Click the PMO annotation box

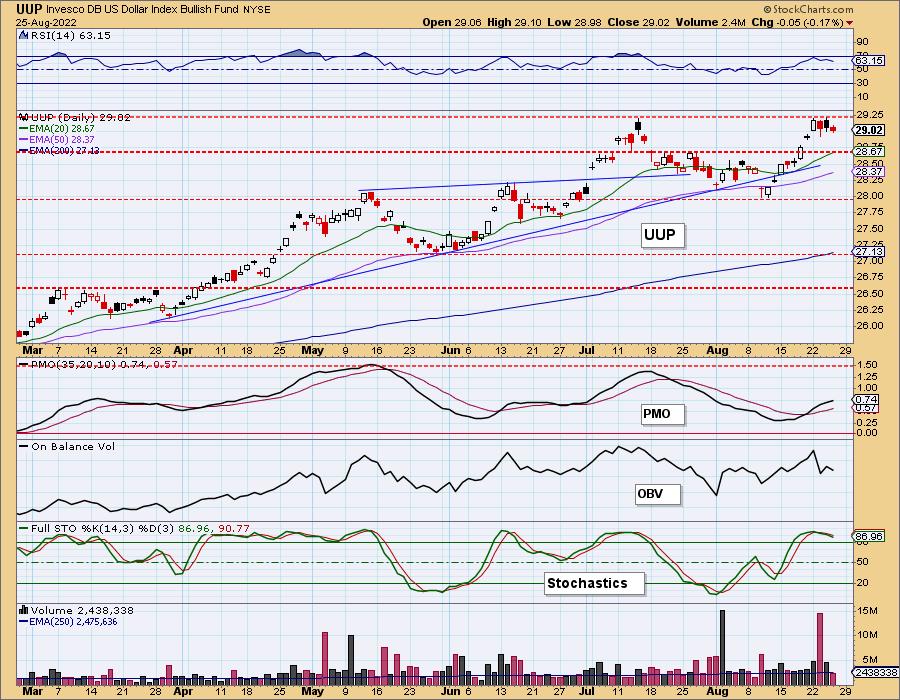click(x=663, y=414)
